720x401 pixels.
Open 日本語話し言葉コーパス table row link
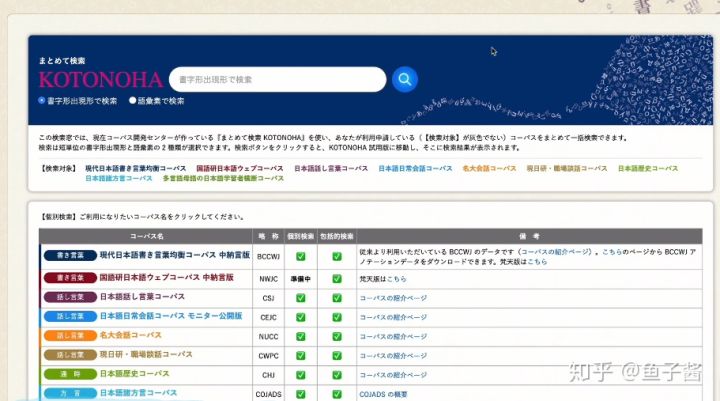[x=142, y=297]
